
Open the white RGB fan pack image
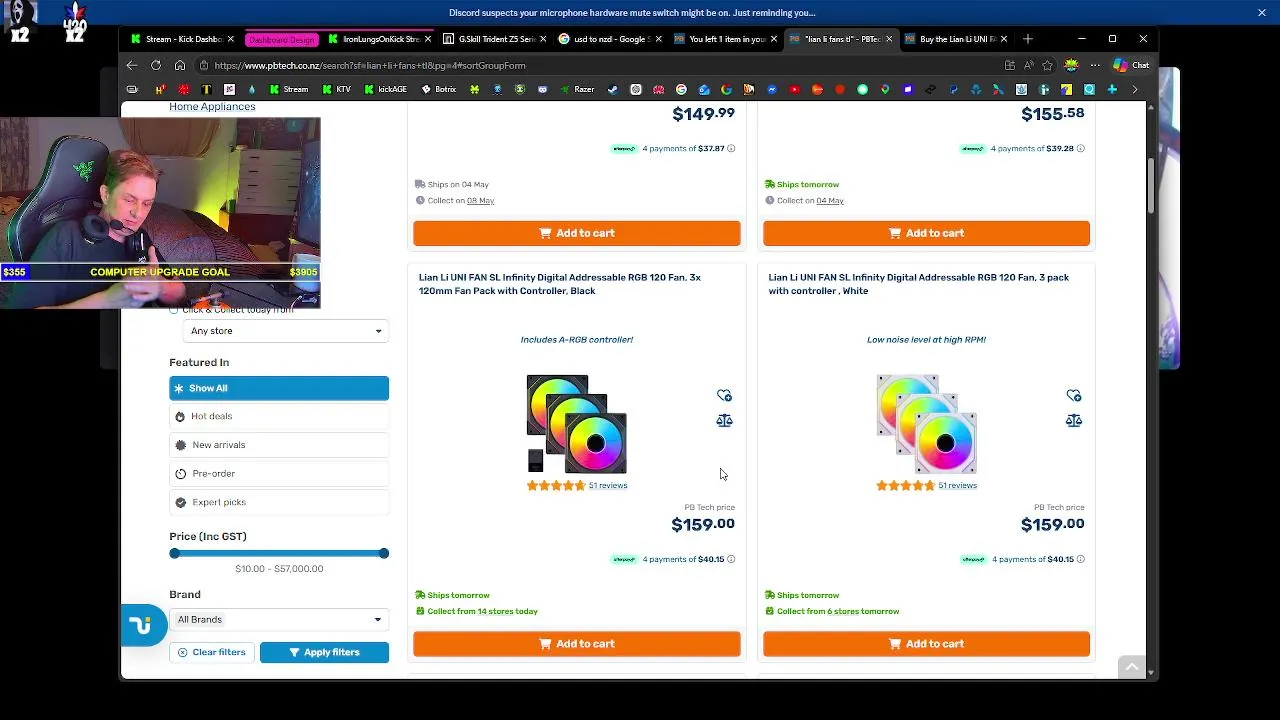tap(926, 424)
